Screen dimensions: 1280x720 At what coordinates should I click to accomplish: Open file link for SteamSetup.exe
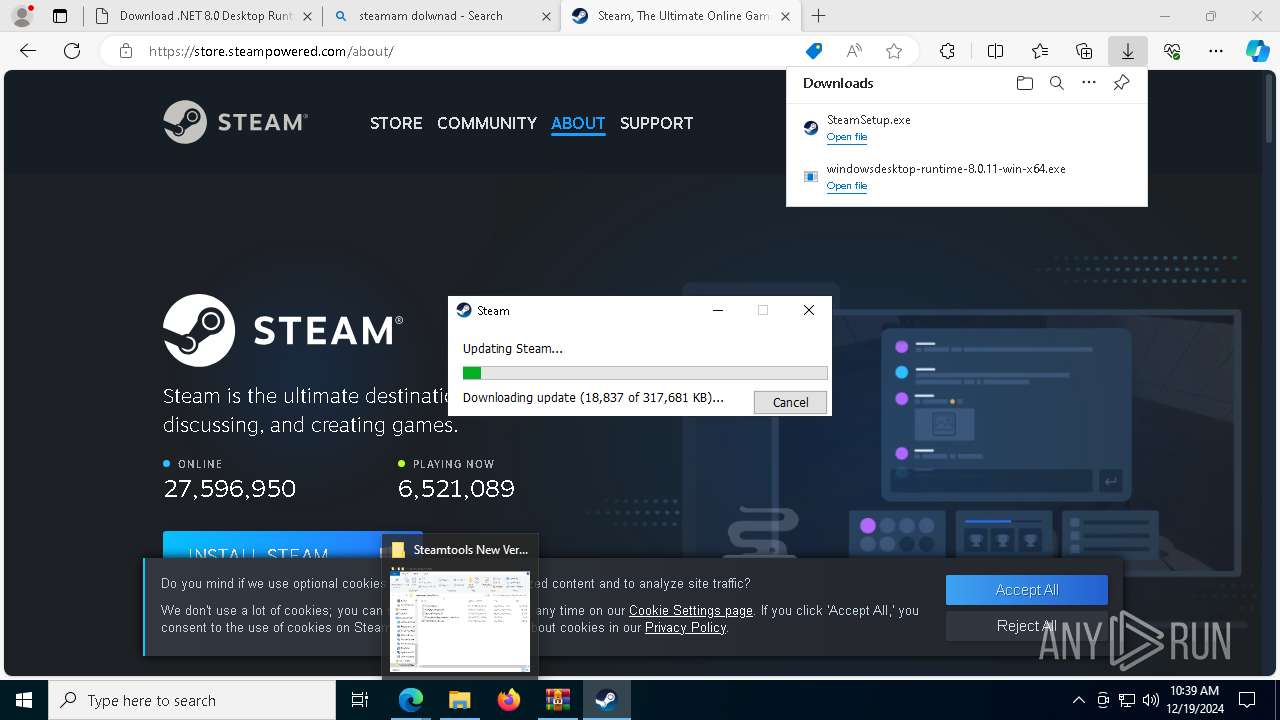pos(847,137)
